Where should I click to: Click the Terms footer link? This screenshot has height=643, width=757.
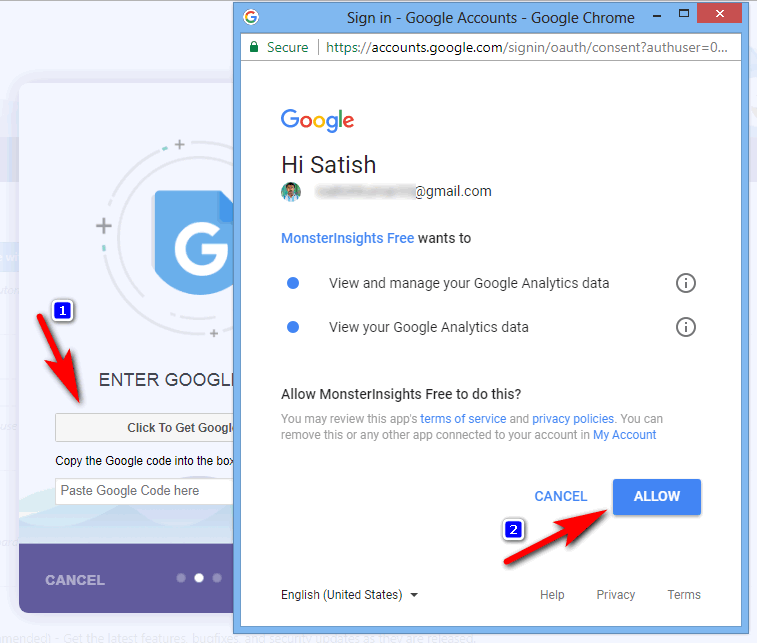(x=684, y=595)
